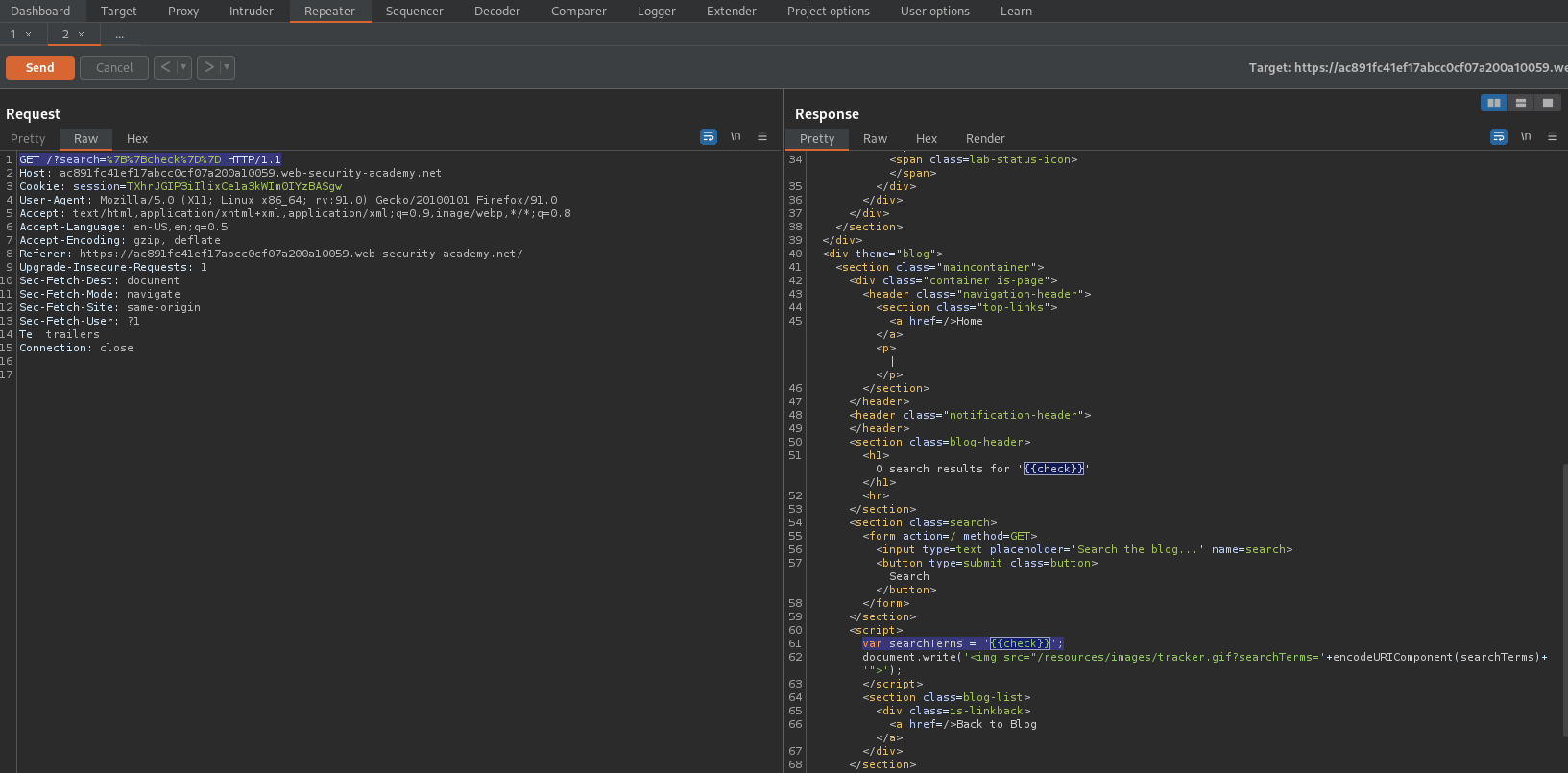The height and width of the screenshot is (773, 1568).
Task: Switch Request view to Hex
Action: [137, 139]
